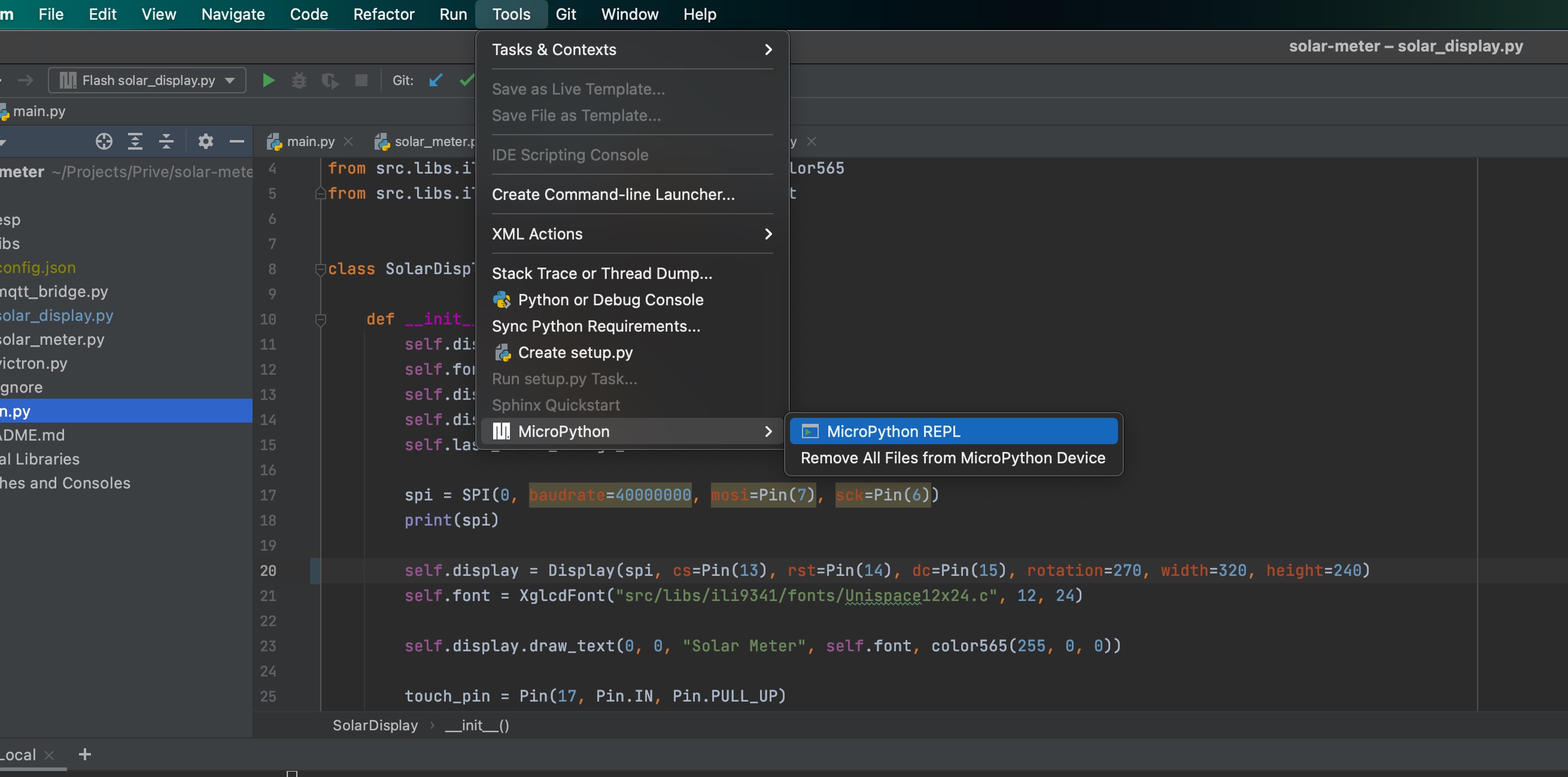Add a new terminal tab
1568x777 pixels.
pos(85,754)
